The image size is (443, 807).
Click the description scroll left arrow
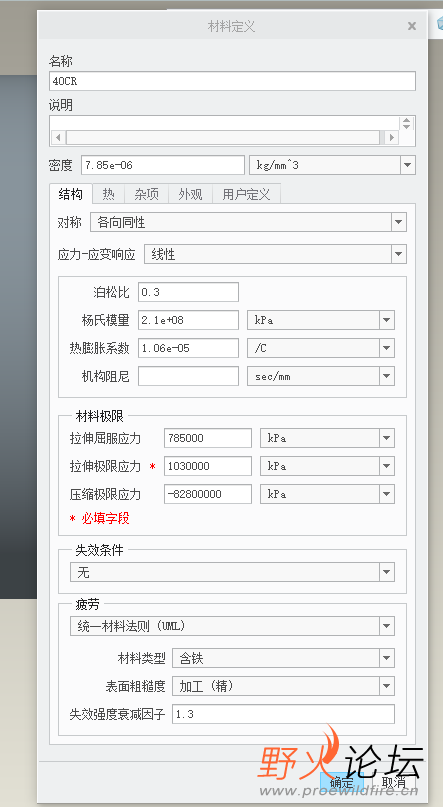click(58, 137)
